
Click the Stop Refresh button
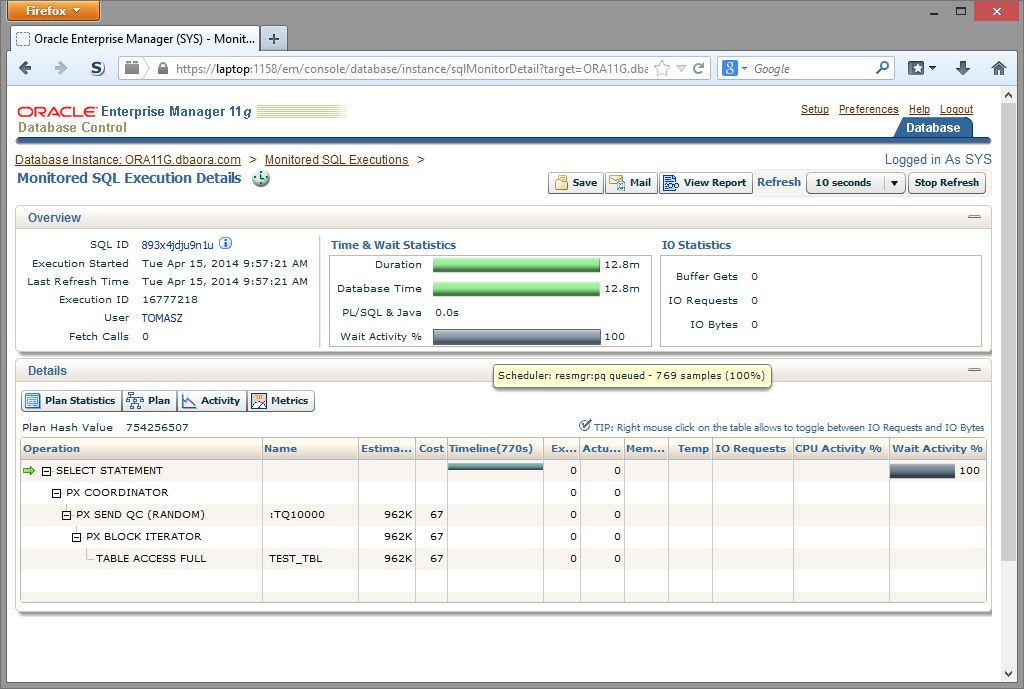[946, 183]
